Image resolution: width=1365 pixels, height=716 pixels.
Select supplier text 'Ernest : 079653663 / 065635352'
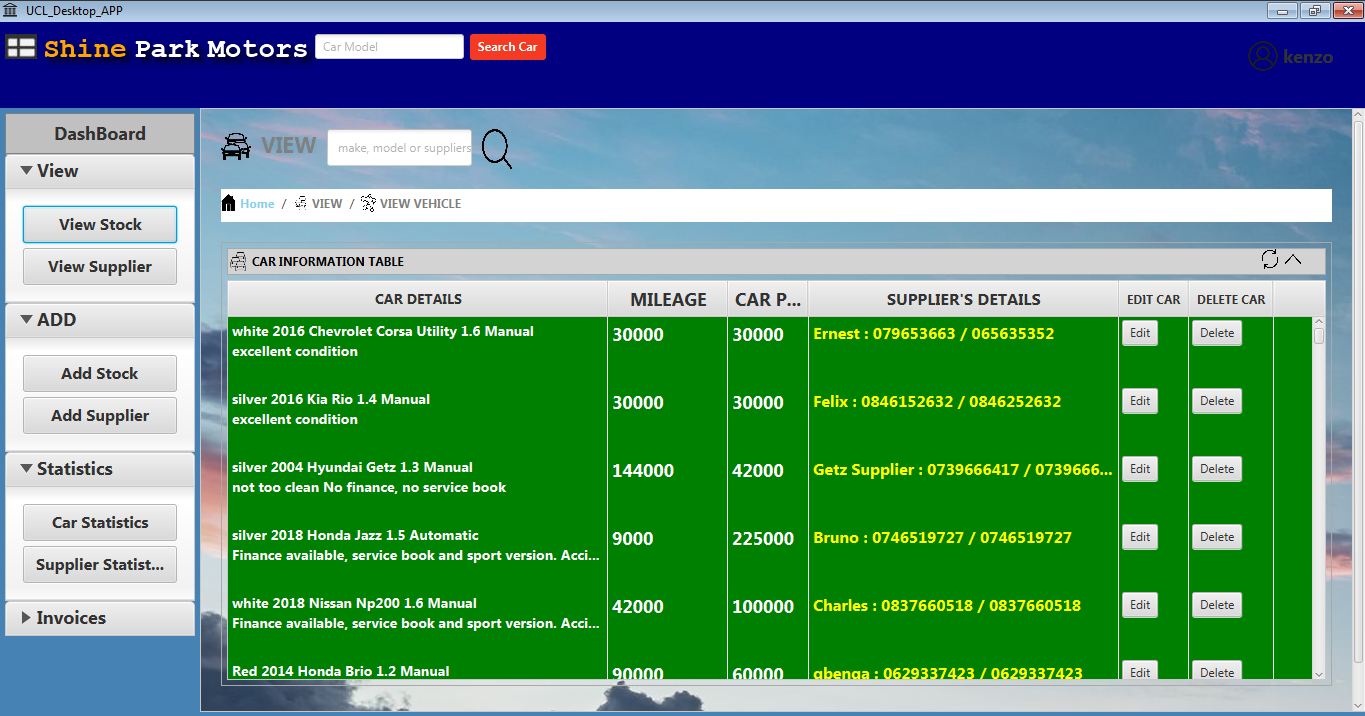(x=933, y=334)
